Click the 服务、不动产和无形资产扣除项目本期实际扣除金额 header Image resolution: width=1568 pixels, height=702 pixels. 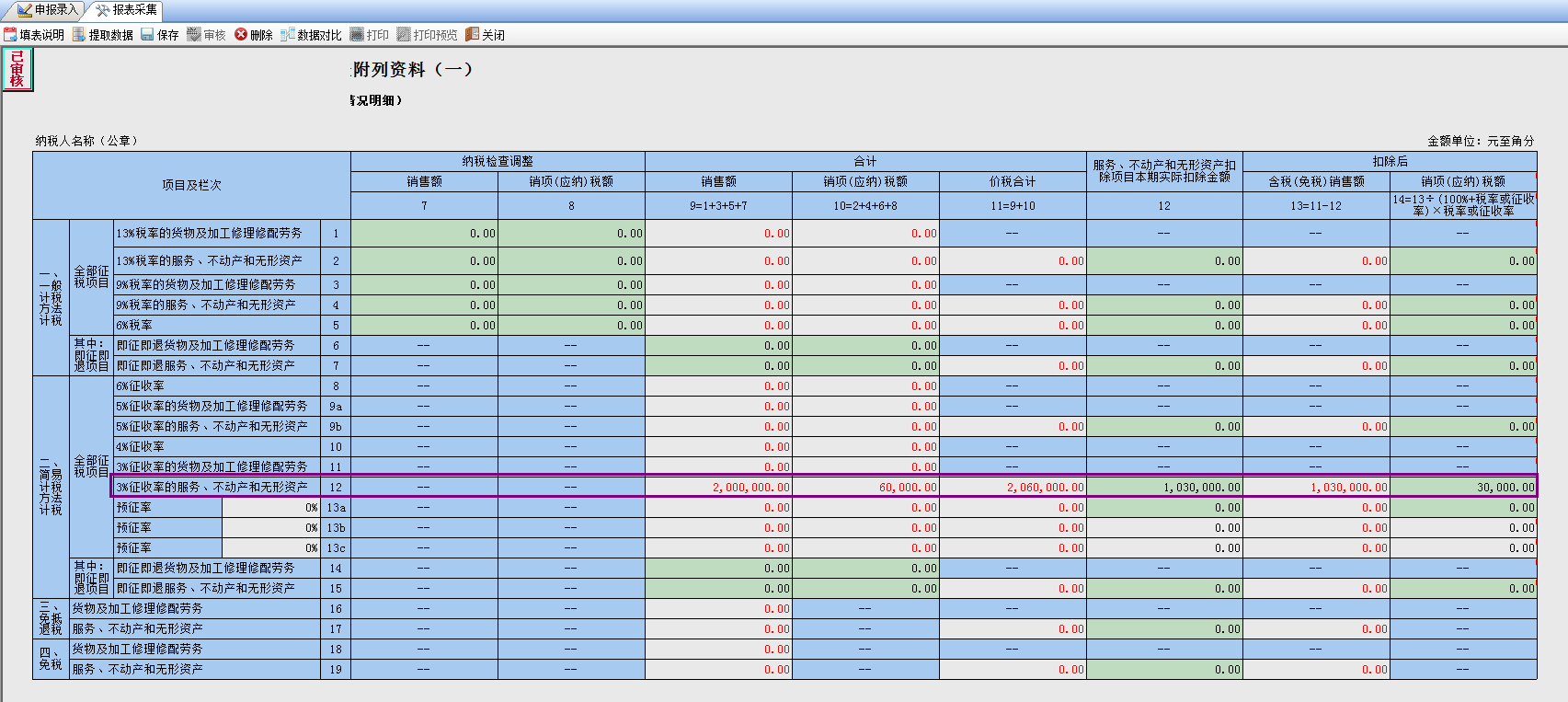coord(1164,171)
